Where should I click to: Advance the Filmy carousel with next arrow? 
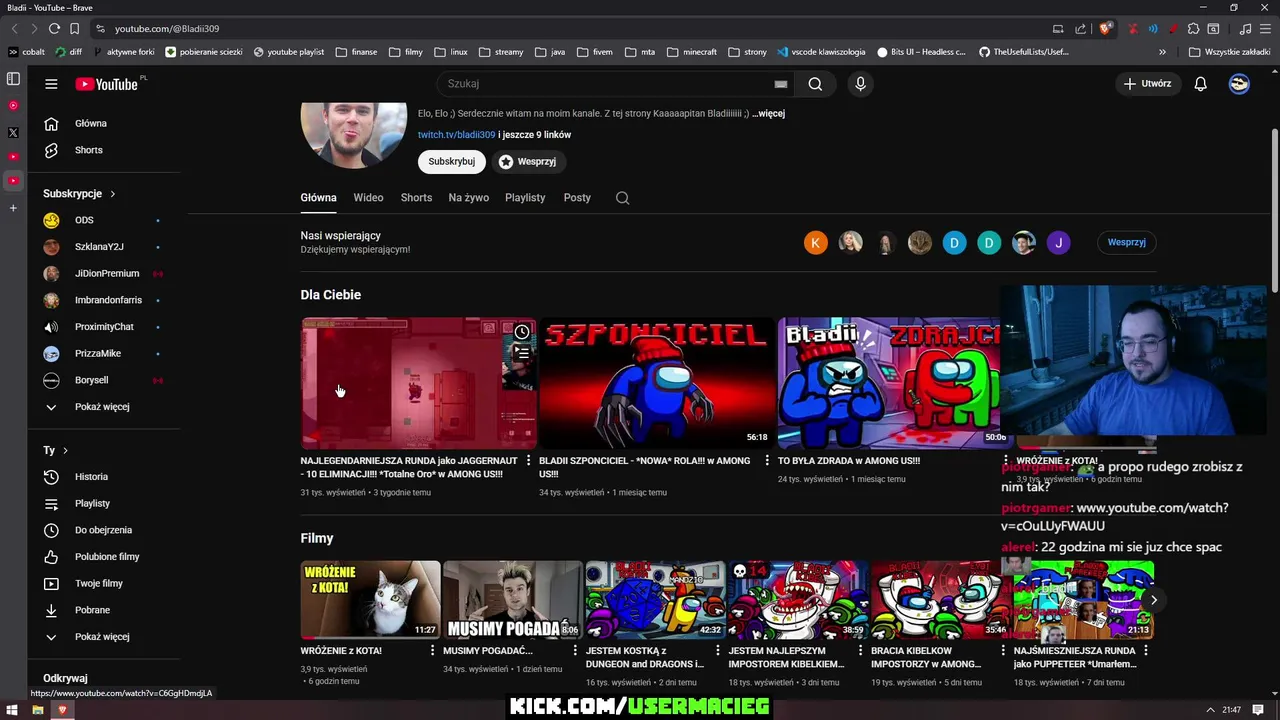(1153, 600)
